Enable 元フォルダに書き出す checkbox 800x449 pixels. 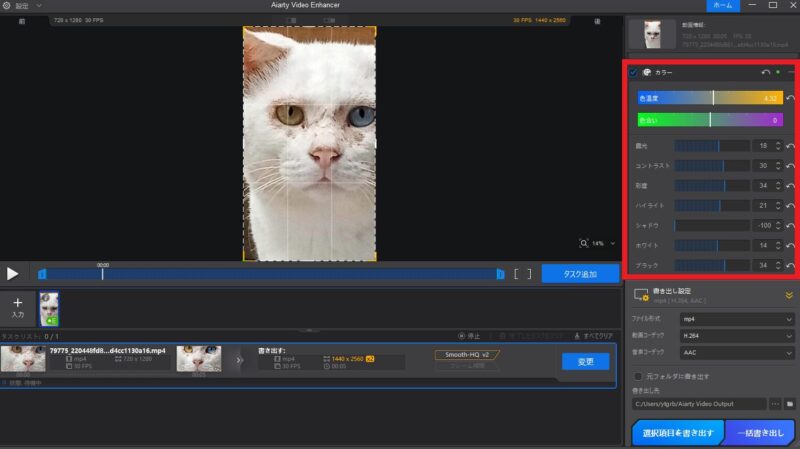coord(638,376)
